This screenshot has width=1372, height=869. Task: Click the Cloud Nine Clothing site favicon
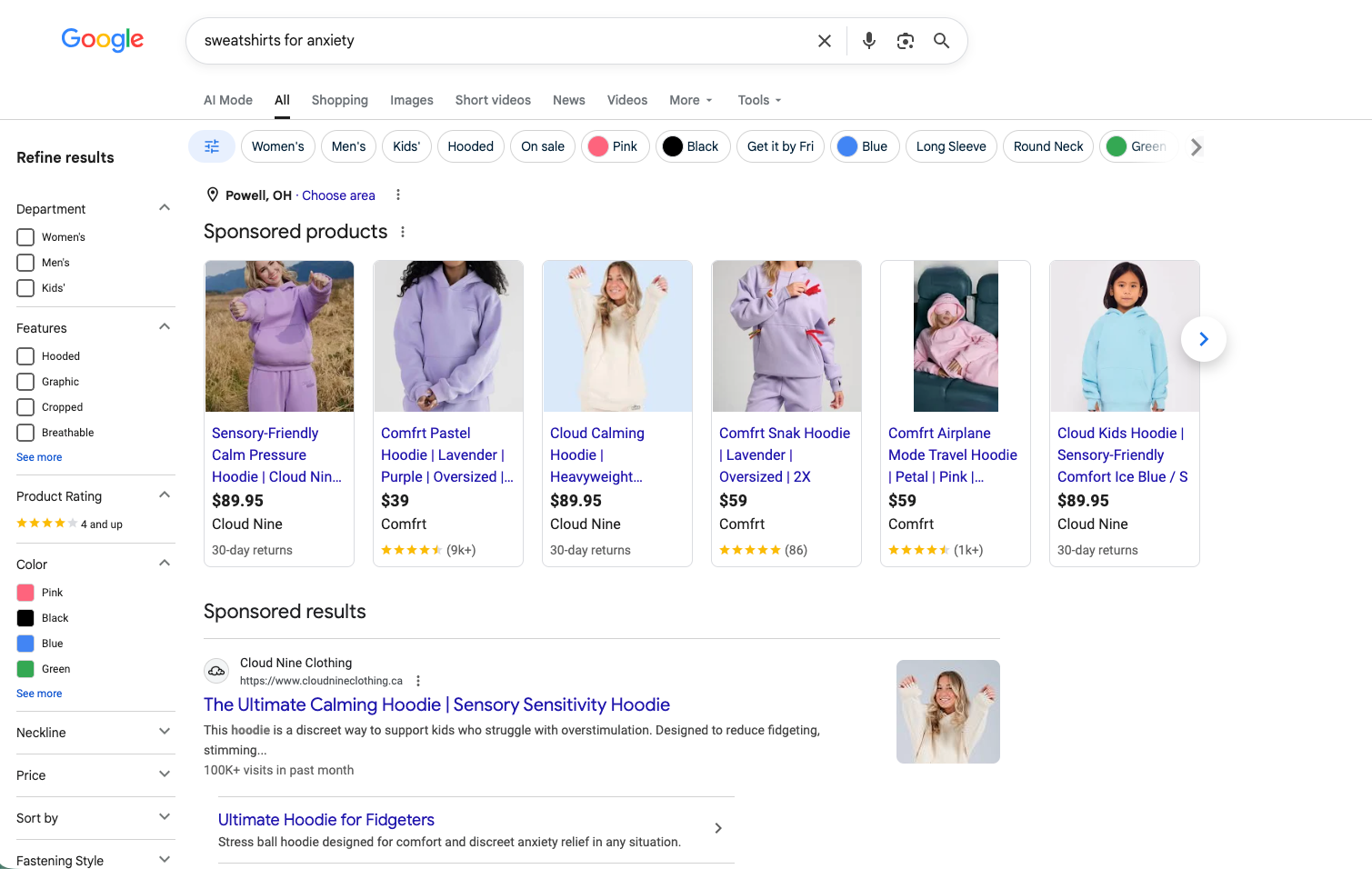216,672
